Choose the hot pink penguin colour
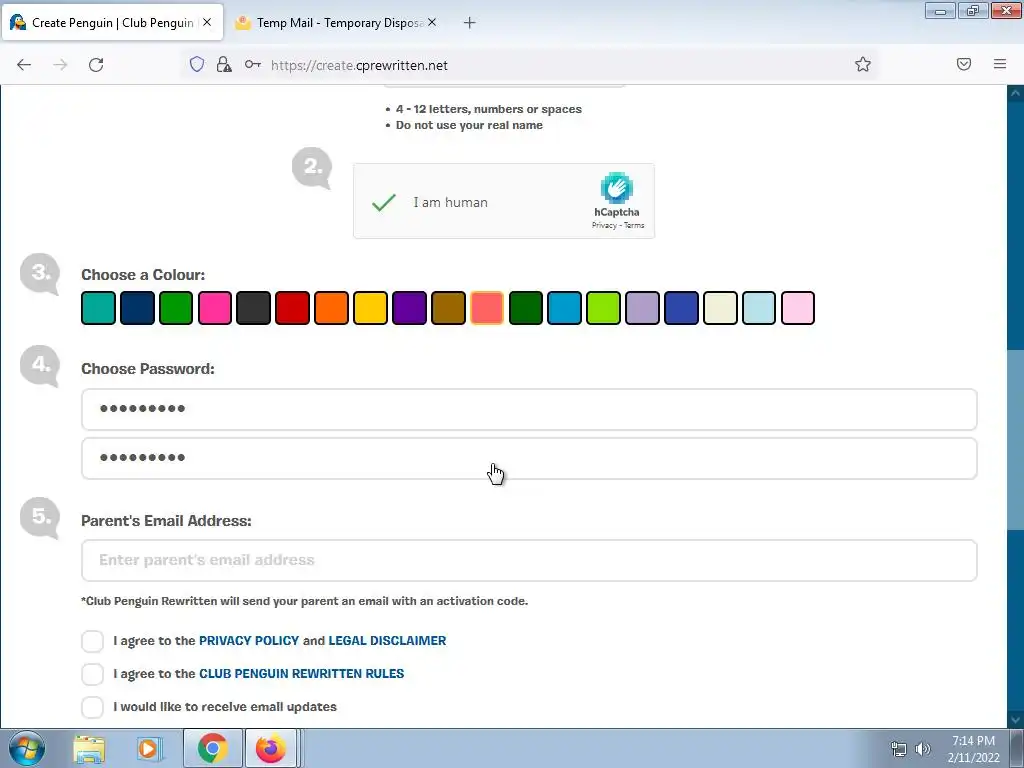Viewport: 1024px width, 768px height. [215, 308]
